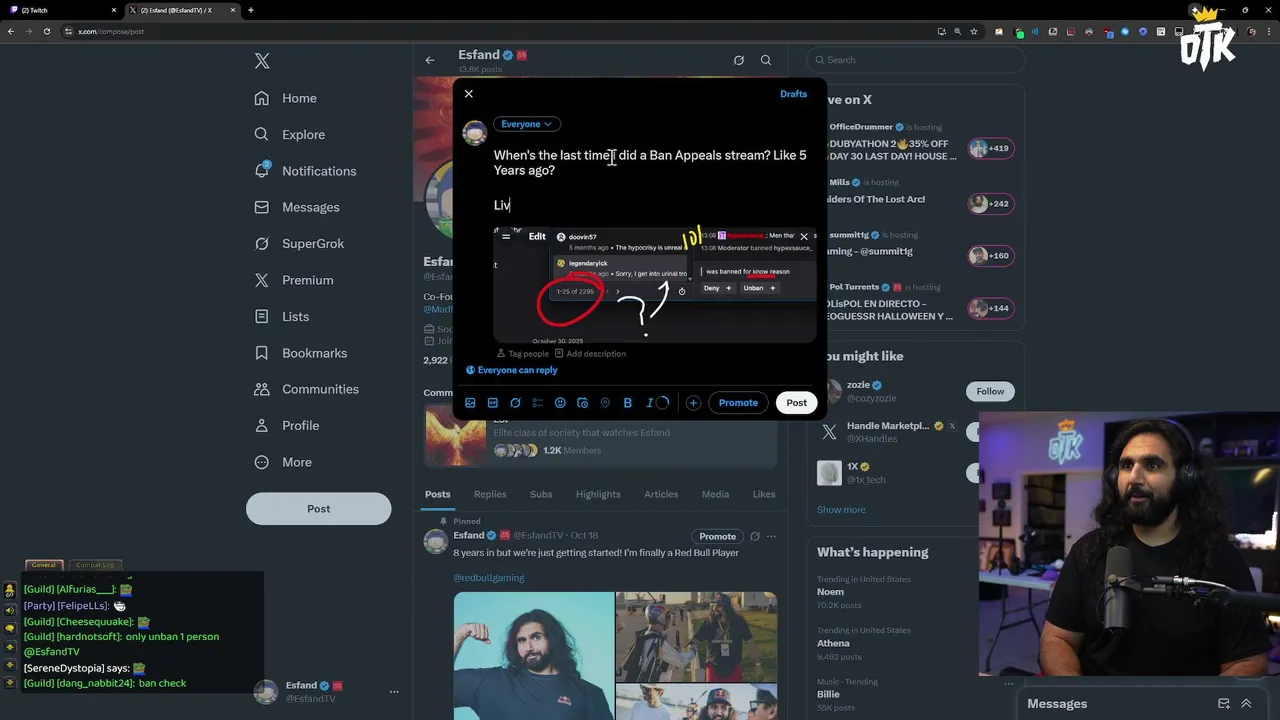Open Communities in the sidebar
The height and width of the screenshot is (720, 1280).
306,389
